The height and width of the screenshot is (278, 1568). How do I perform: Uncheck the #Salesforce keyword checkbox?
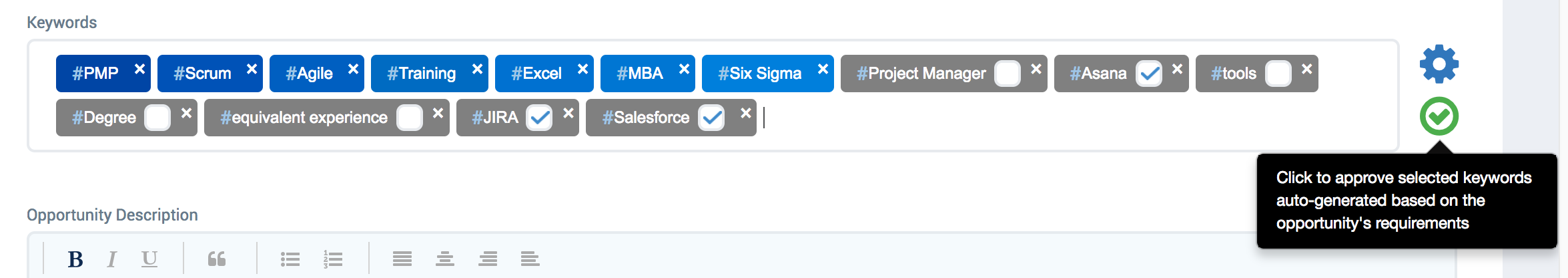point(711,118)
